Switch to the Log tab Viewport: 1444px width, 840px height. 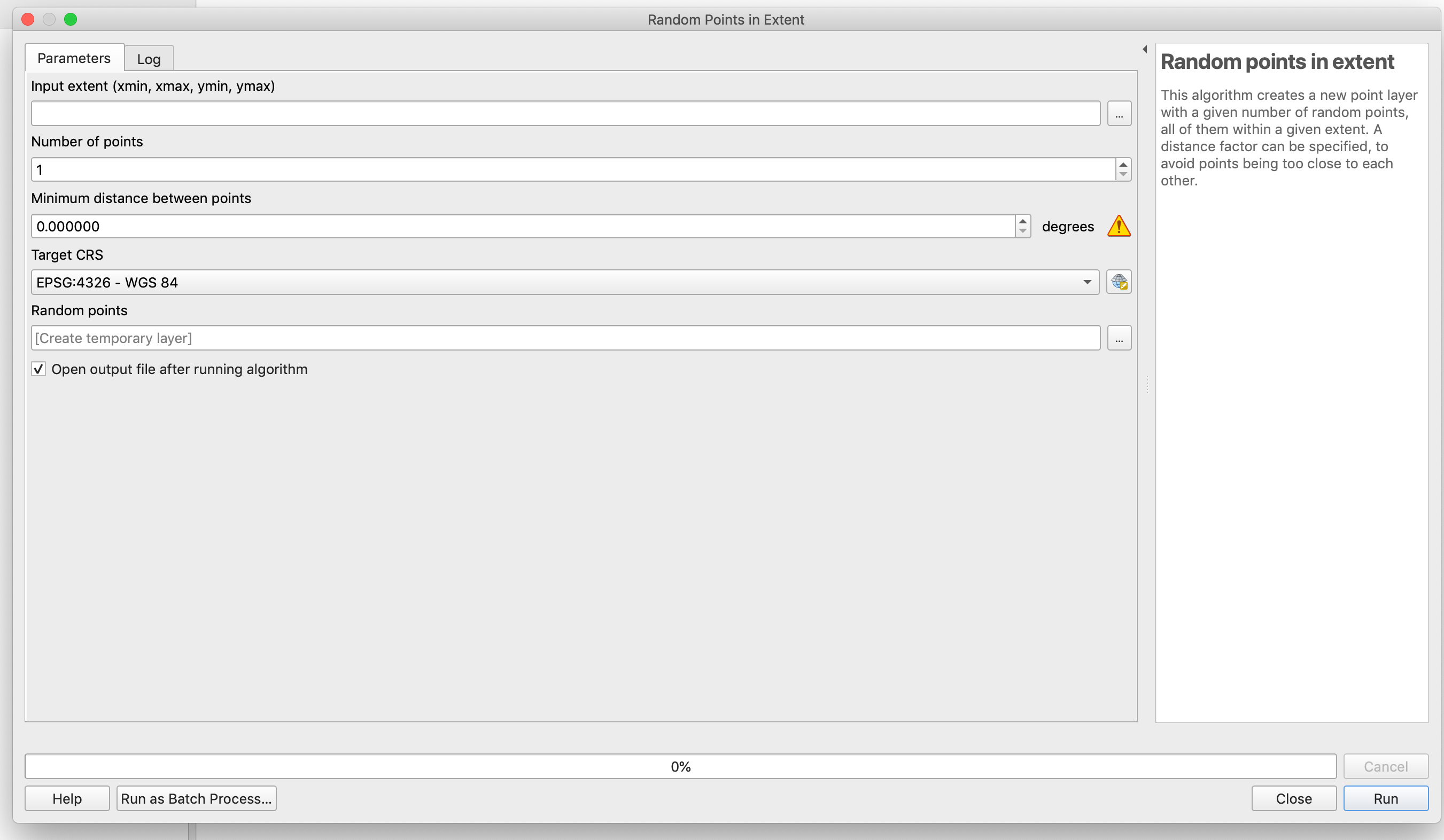tap(149, 59)
